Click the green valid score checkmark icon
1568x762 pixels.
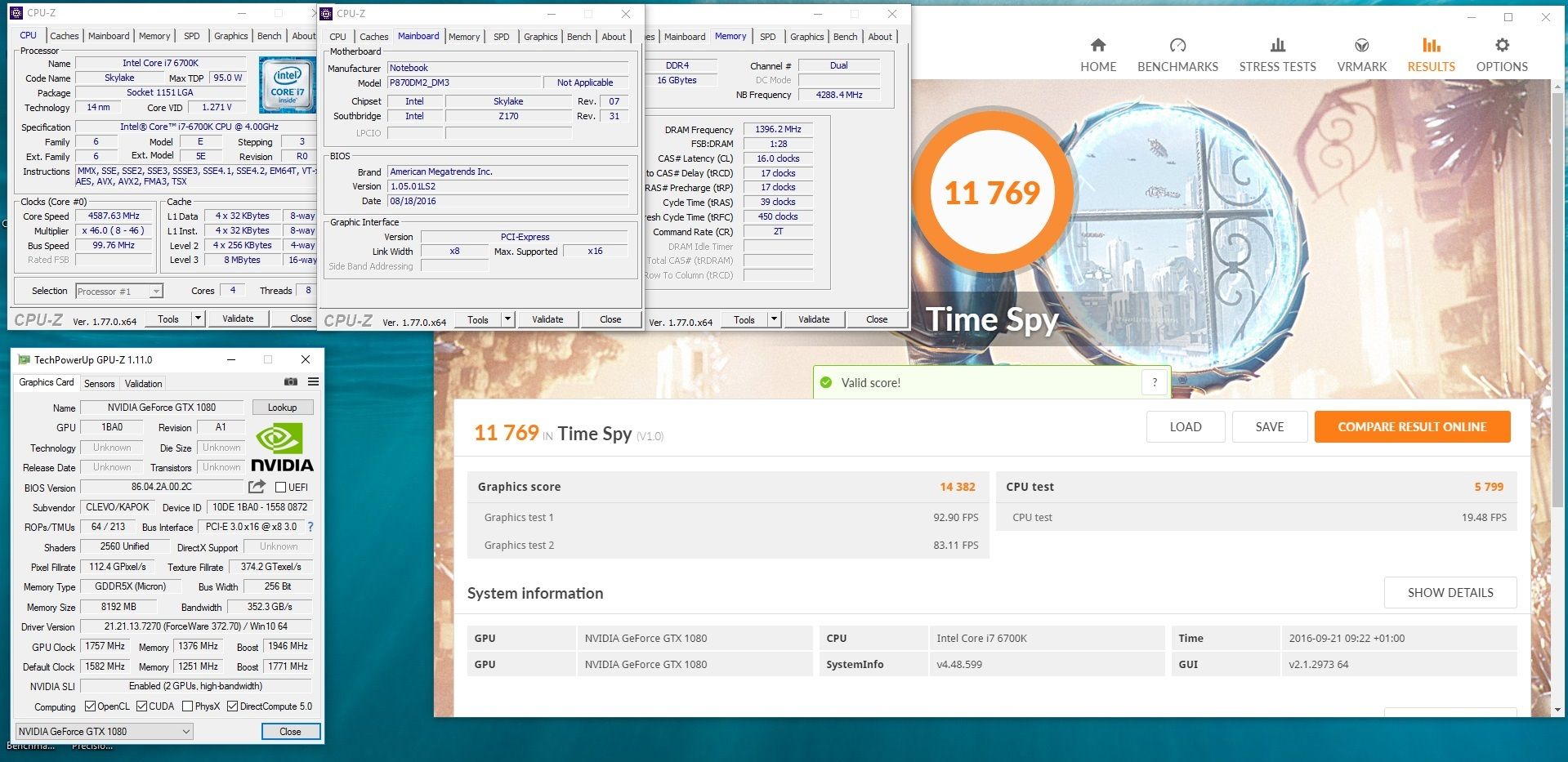826,382
